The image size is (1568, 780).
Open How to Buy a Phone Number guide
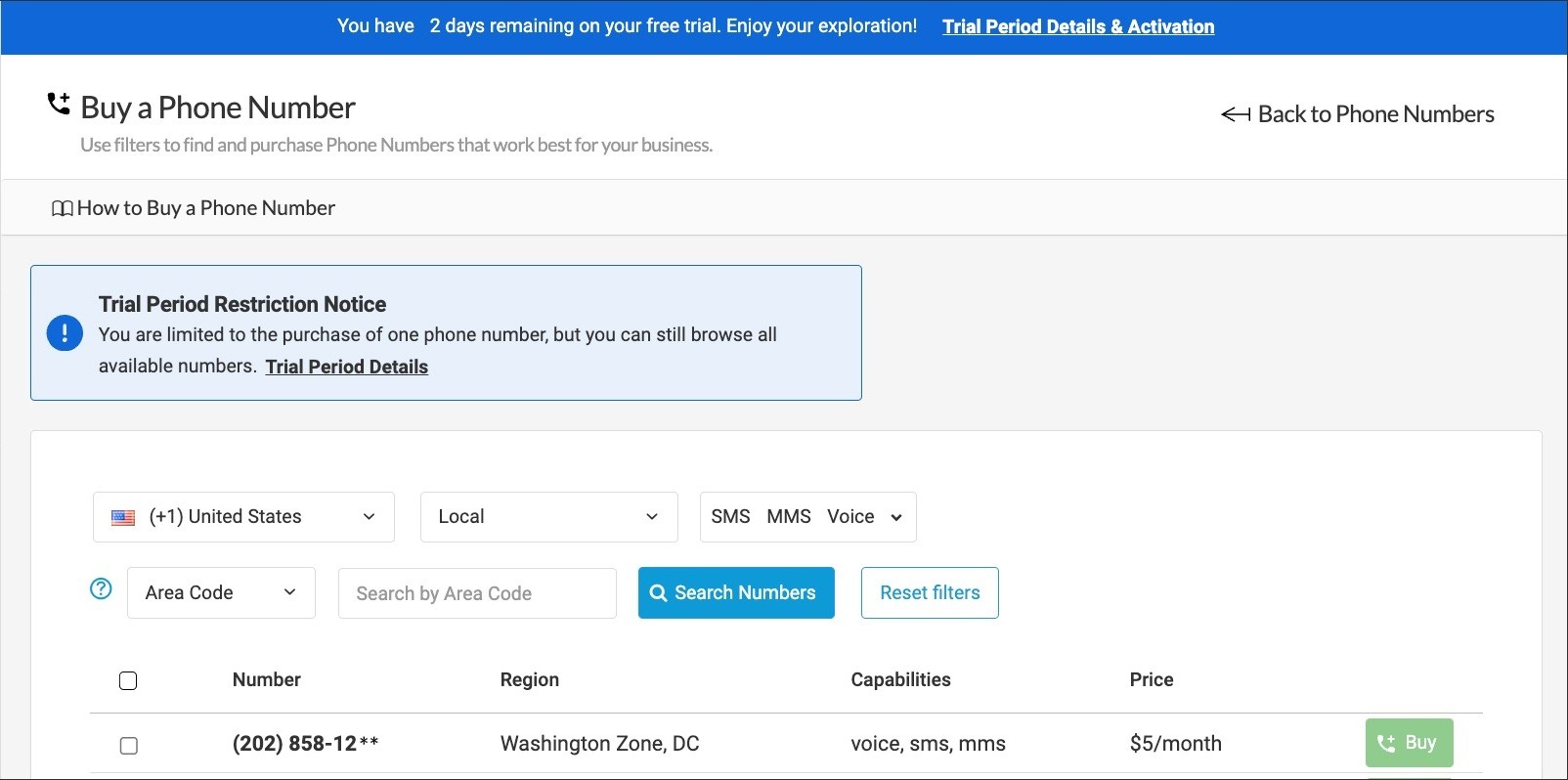pyautogui.click(x=205, y=208)
